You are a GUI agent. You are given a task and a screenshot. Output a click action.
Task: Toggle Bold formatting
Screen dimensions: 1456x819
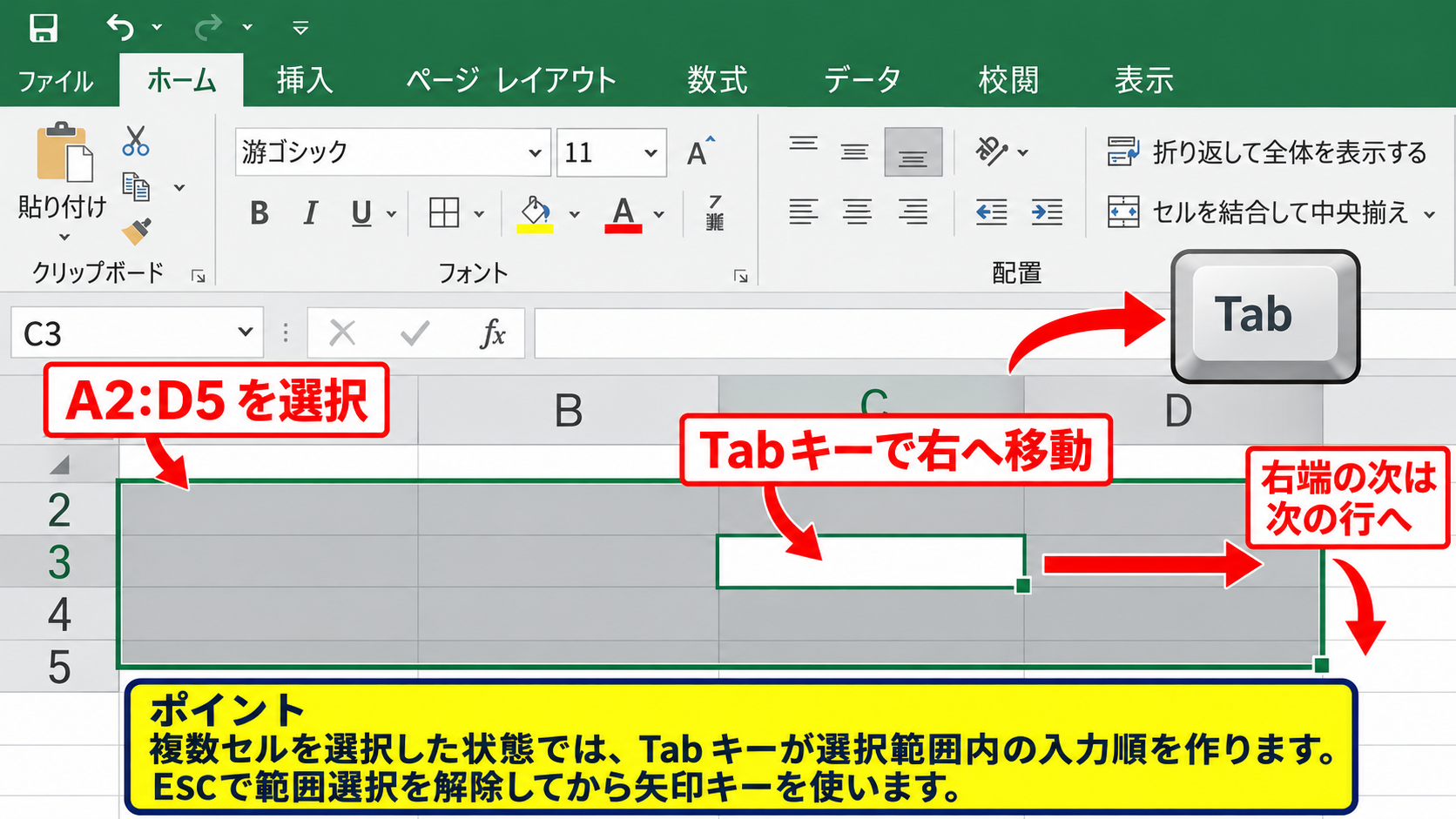click(x=259, y=213)
